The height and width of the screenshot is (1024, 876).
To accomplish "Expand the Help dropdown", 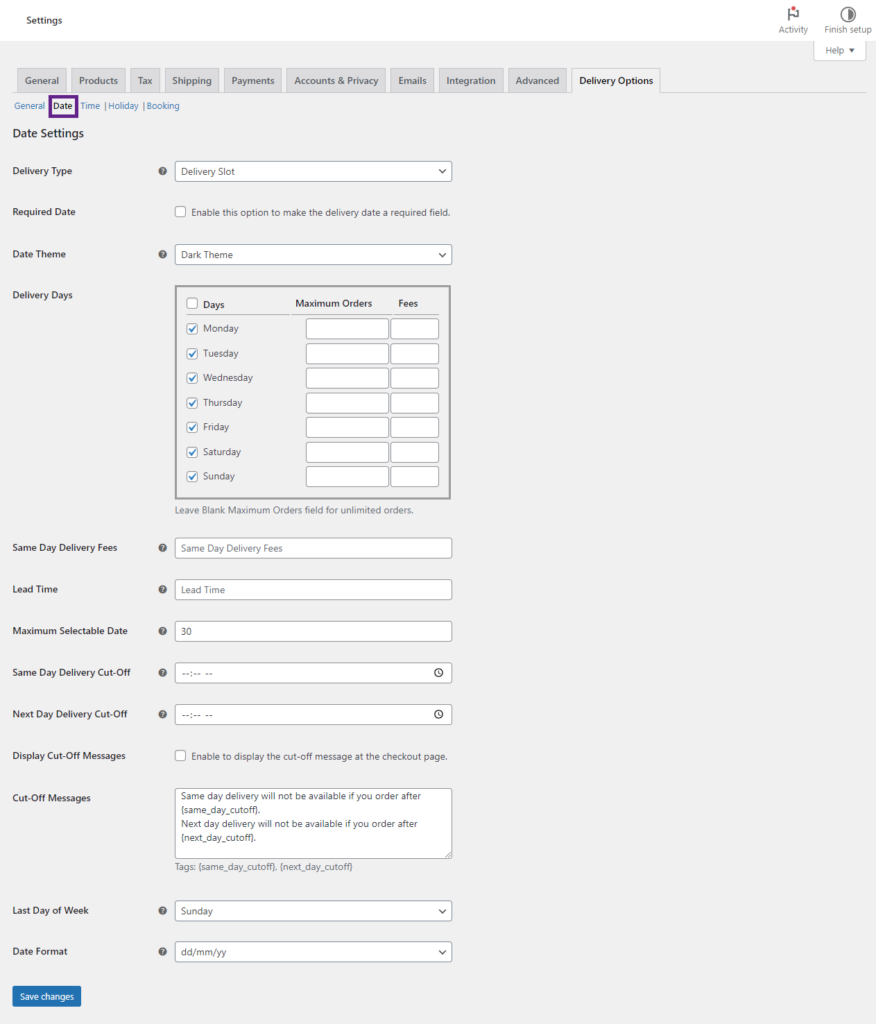I will coord(839,50).
